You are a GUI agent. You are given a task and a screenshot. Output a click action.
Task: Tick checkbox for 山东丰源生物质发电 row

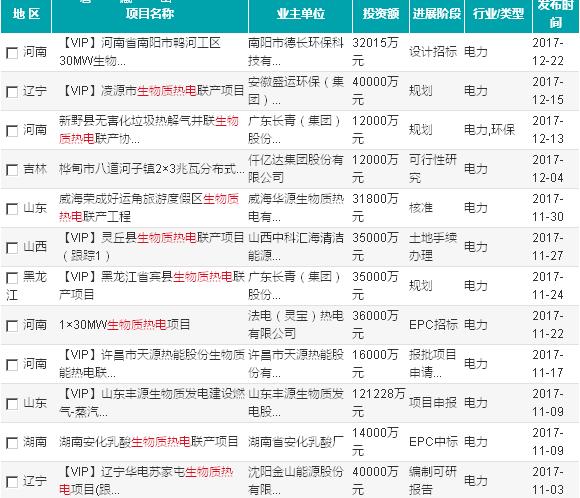tap(12, 404)
